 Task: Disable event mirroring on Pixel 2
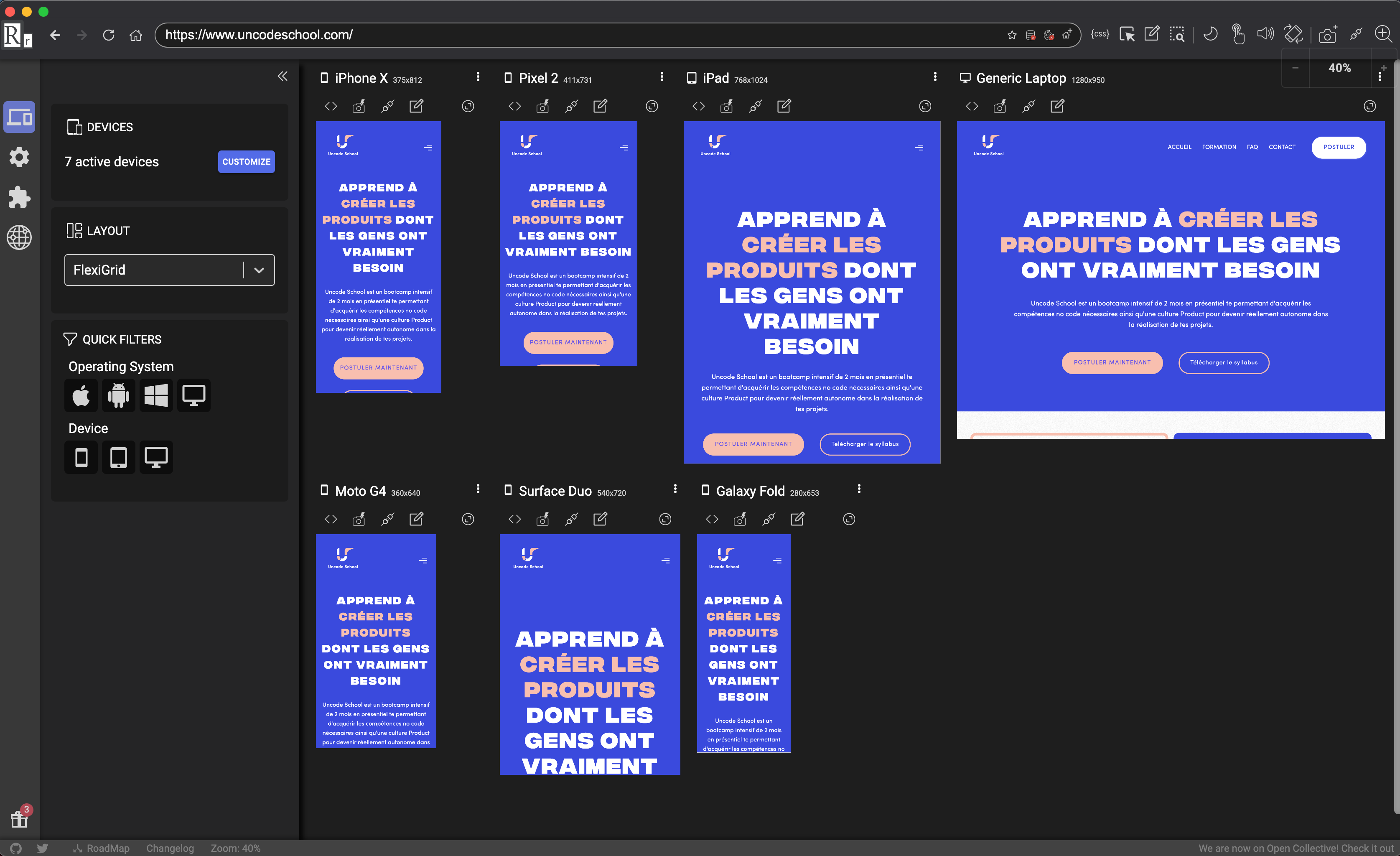(x=572, y=106)
